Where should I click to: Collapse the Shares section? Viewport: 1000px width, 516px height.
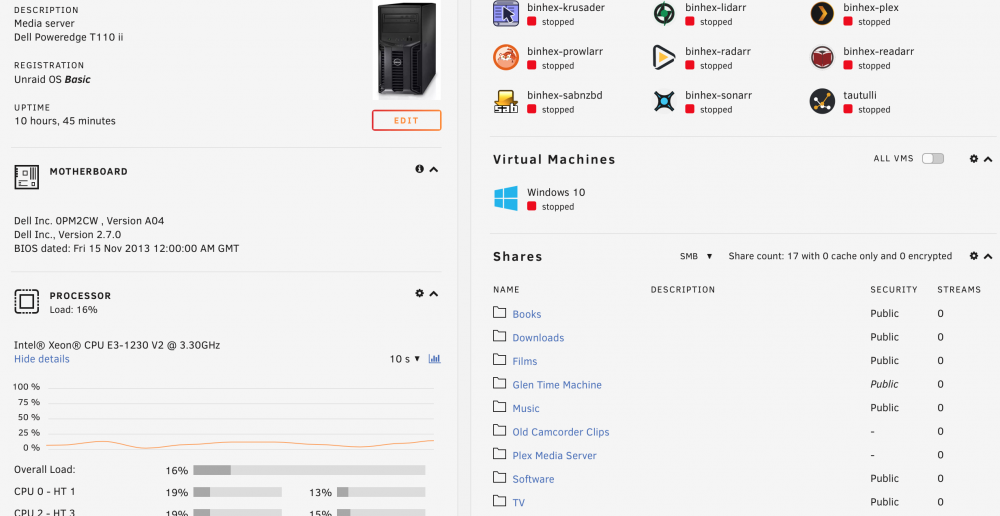(988, 256)
